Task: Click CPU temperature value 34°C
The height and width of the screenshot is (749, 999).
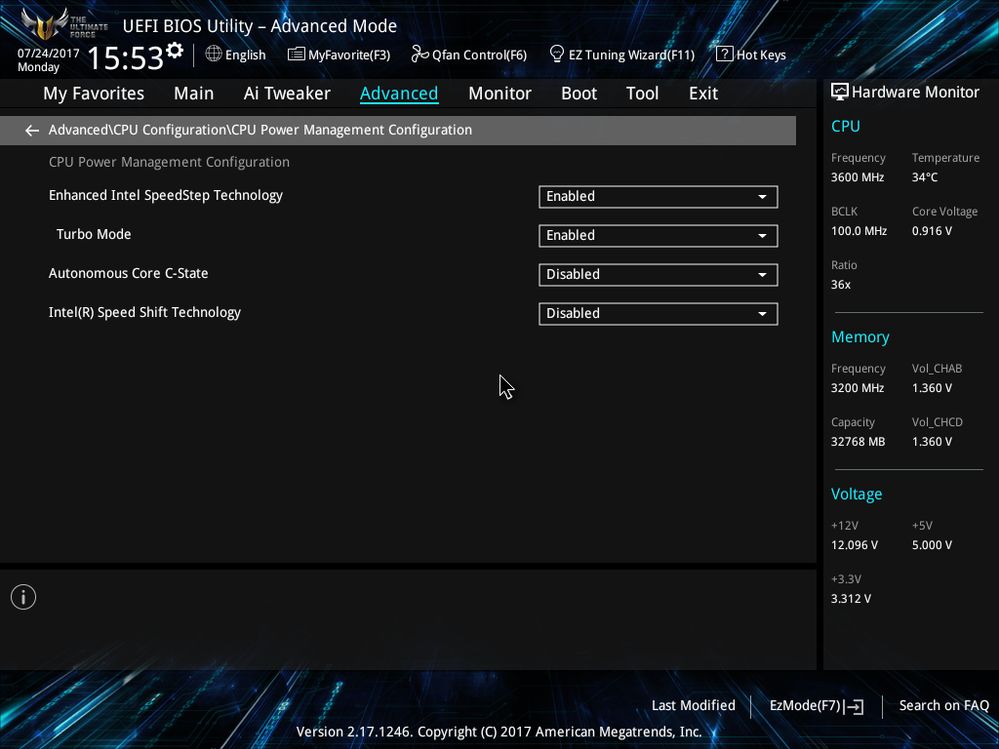Action: pyautogui.click(x=924, y=178)
